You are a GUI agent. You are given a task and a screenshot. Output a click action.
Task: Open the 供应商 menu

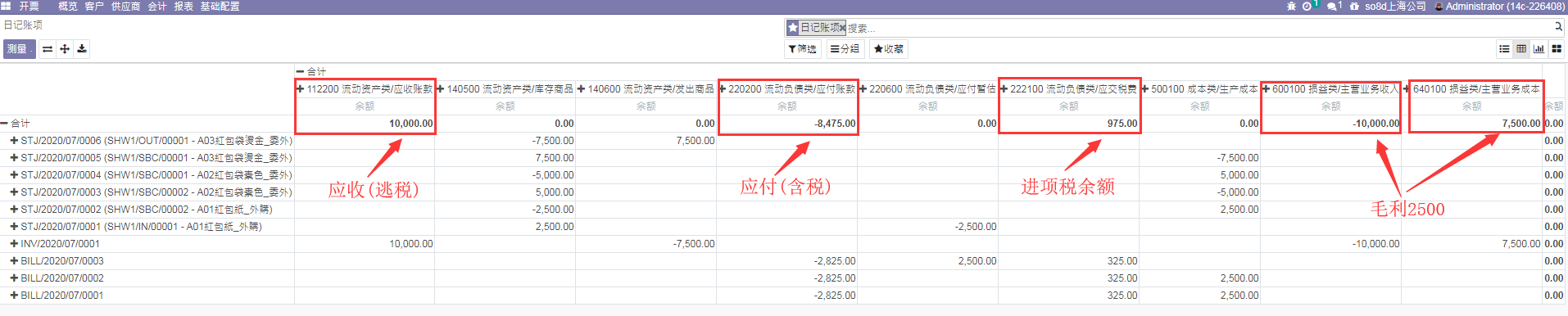tap(126, 6)
